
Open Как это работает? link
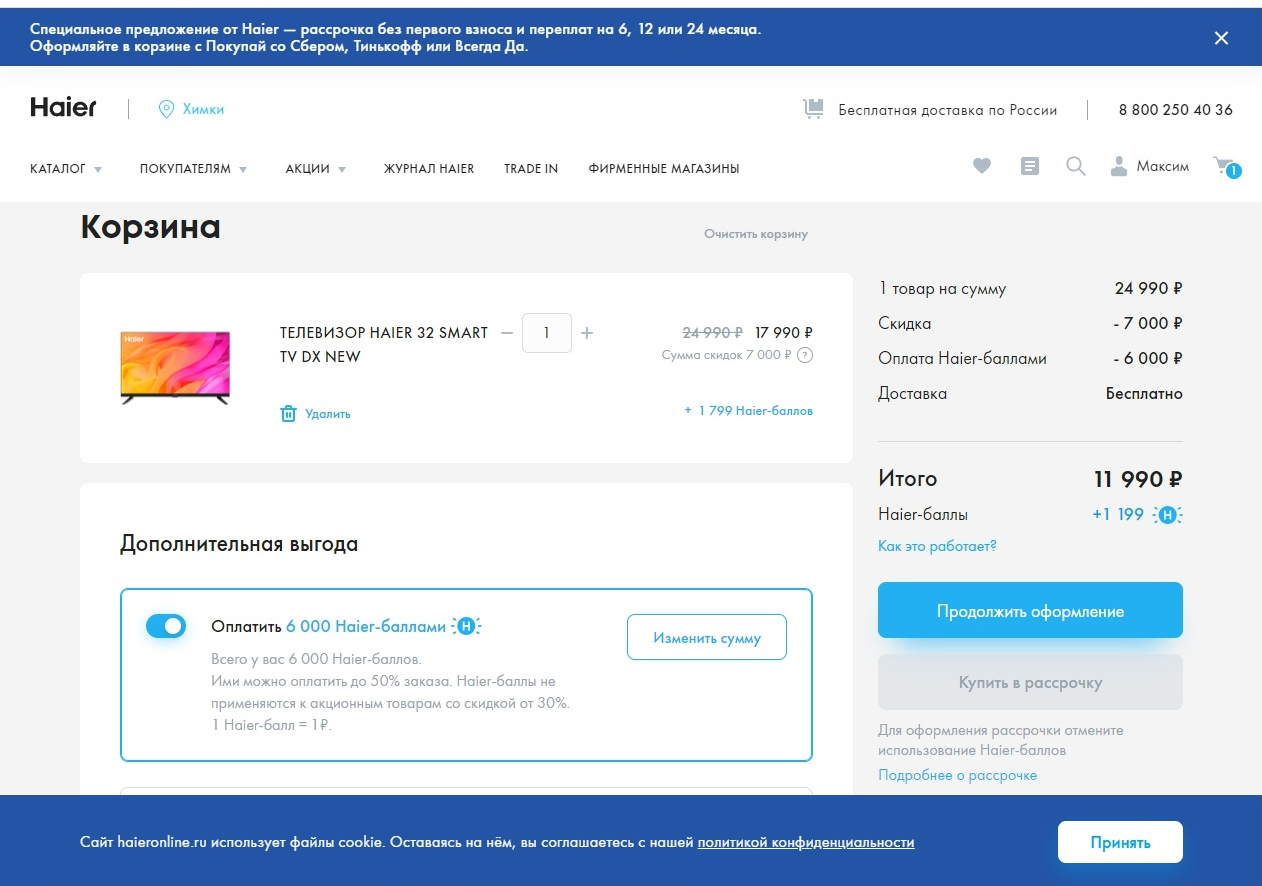coord(937,546)
